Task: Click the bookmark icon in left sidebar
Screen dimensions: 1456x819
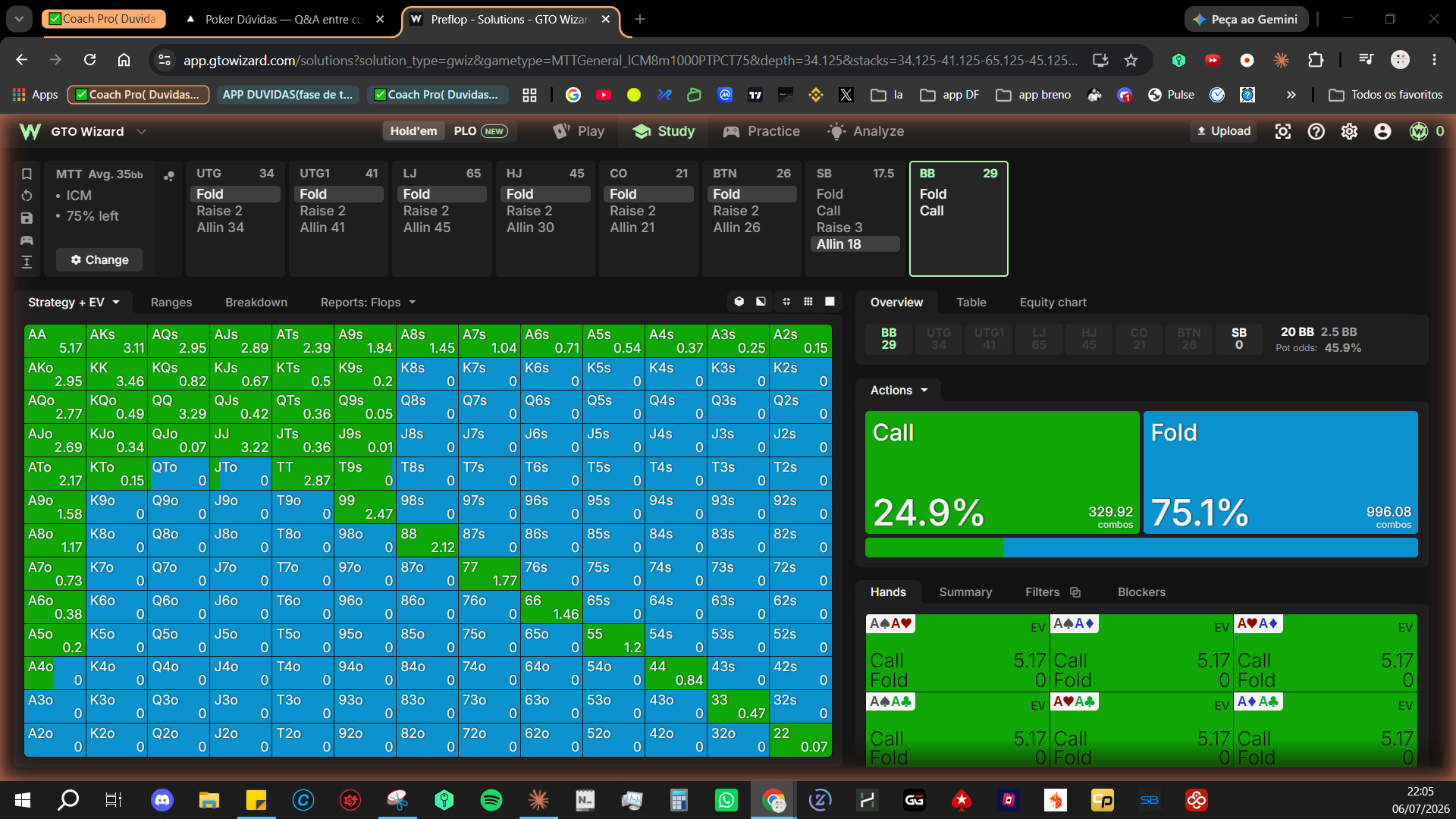Action: (27, 174)
